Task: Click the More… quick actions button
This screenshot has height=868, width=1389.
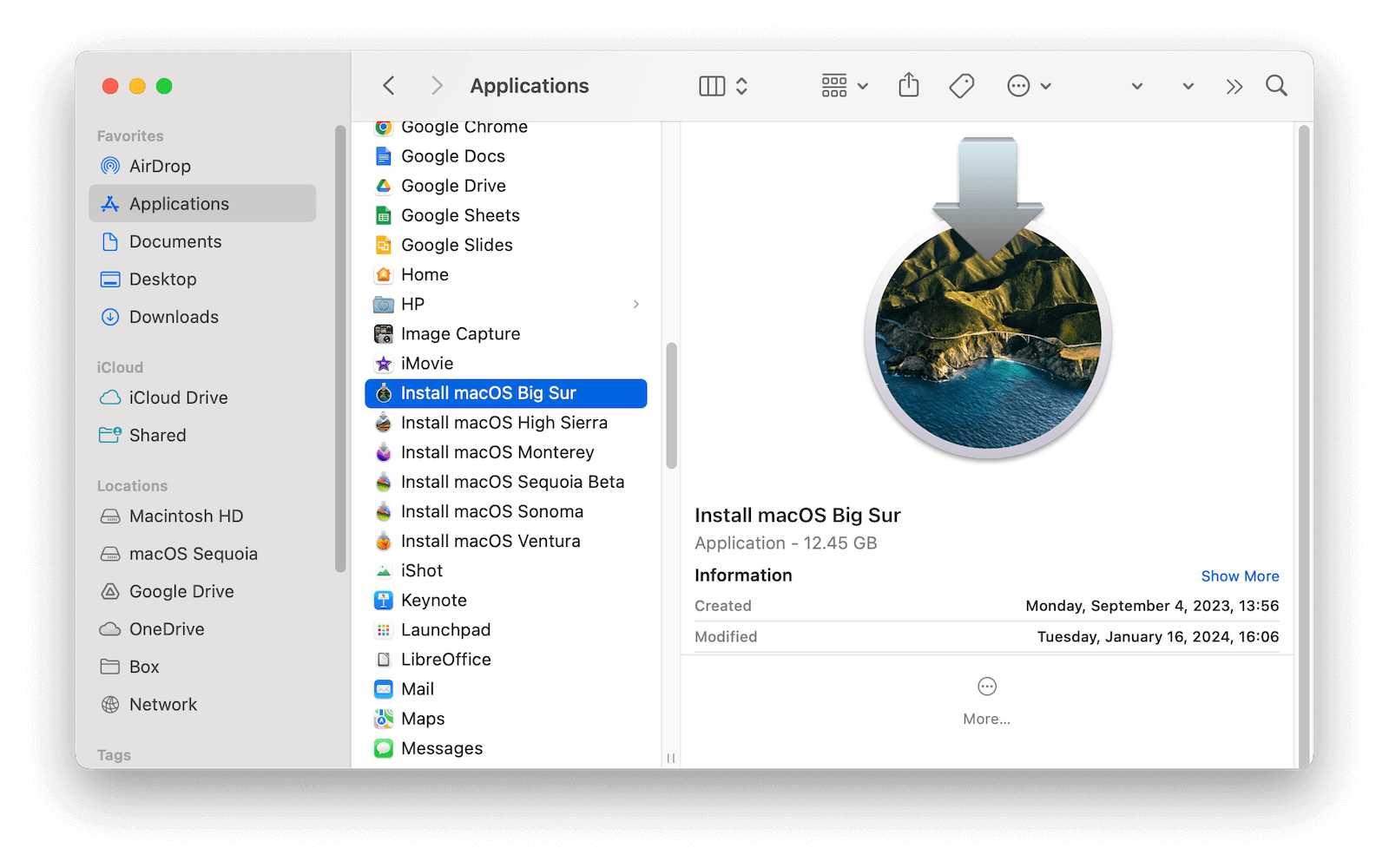Action: point(987,701)
